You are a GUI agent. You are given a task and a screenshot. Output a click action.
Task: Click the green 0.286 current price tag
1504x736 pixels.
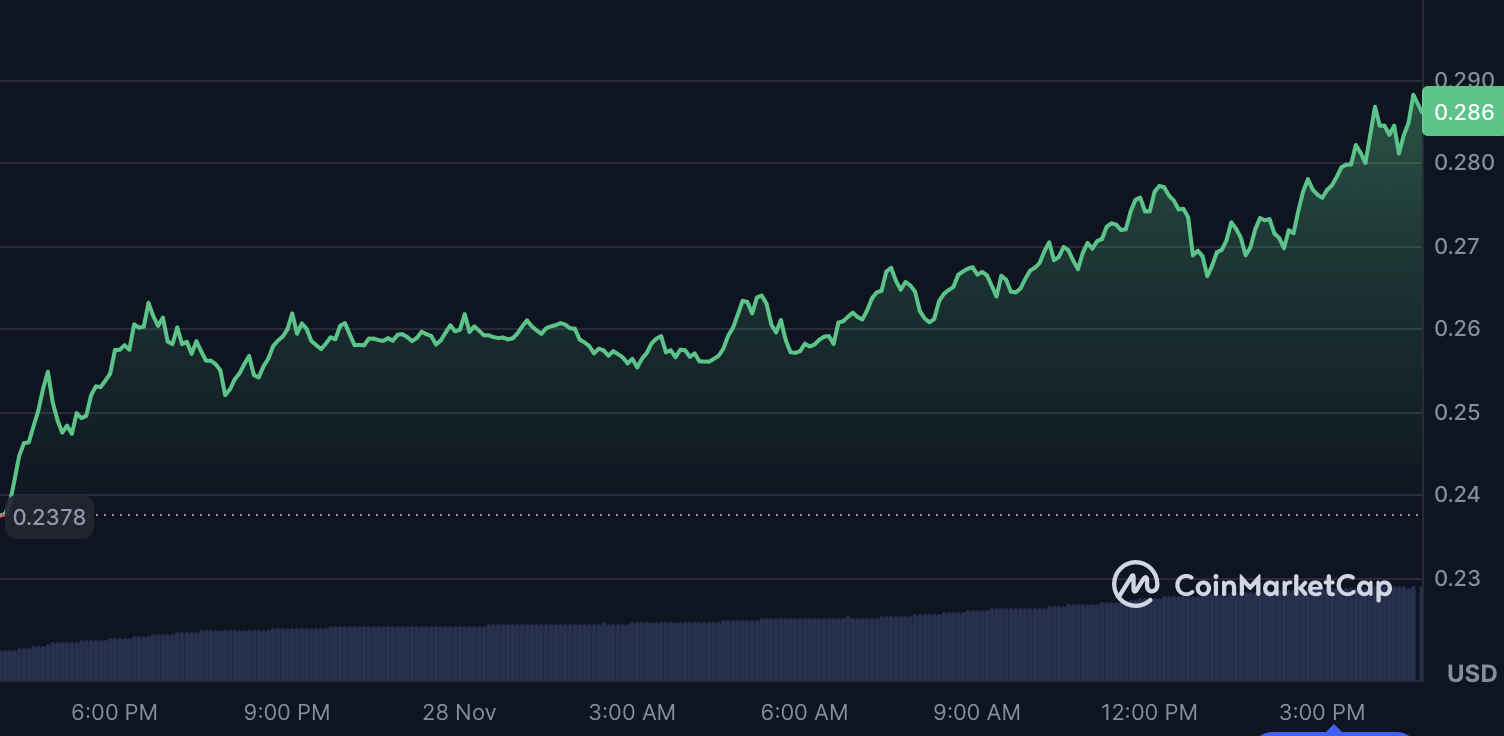[1463, 112]
